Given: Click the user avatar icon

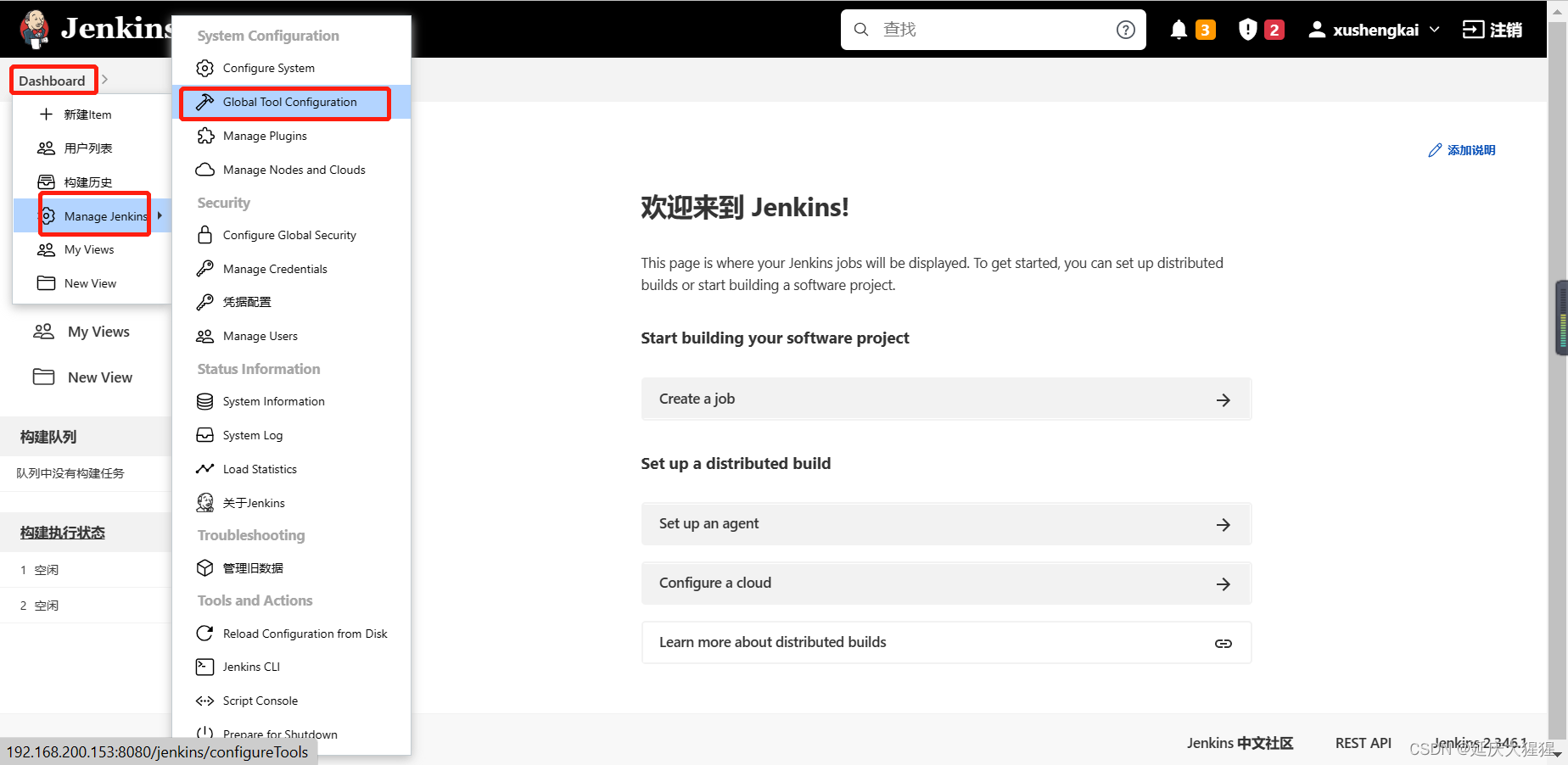Looking at the screenshot, I should [x=1317, y=30].
